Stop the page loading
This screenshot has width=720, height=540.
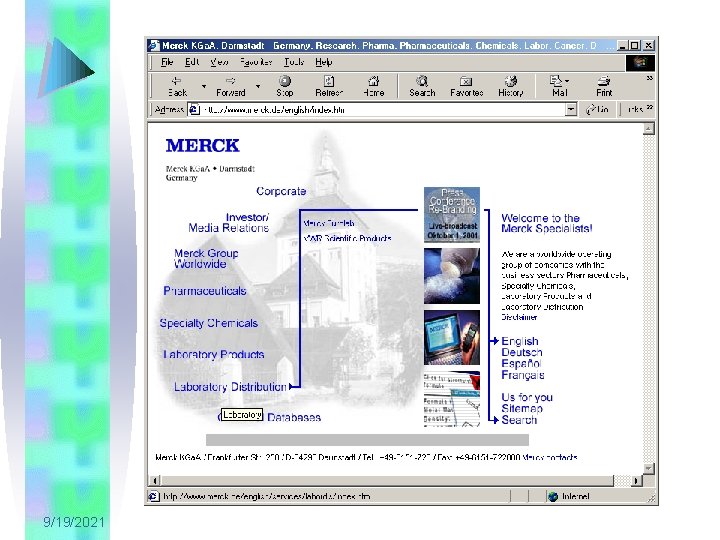coord(285,86)
